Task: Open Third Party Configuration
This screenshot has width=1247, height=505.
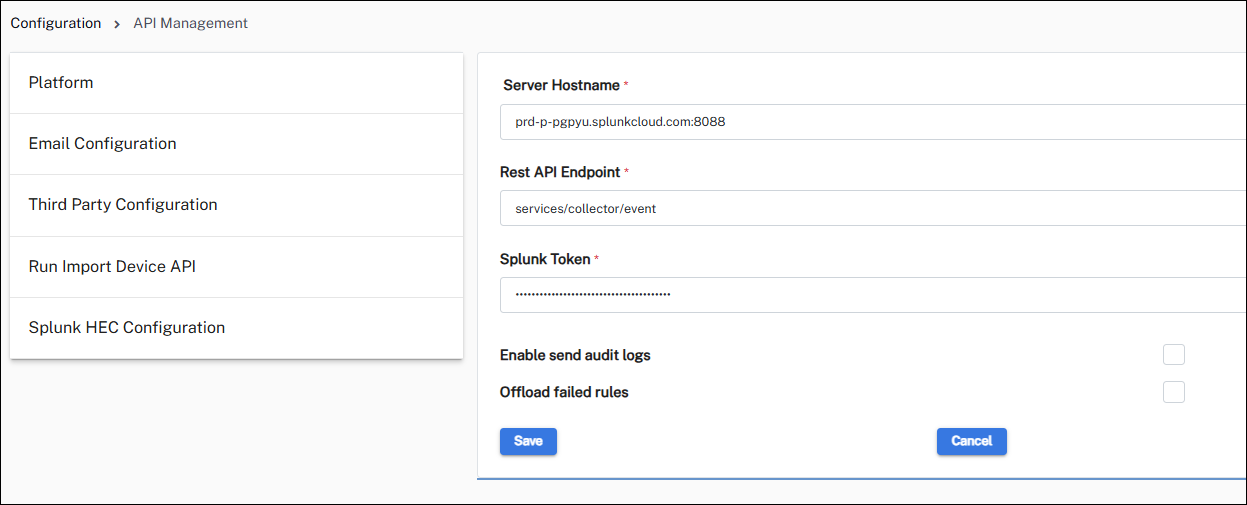Action: pyautogui.click(x=123, y=205)
